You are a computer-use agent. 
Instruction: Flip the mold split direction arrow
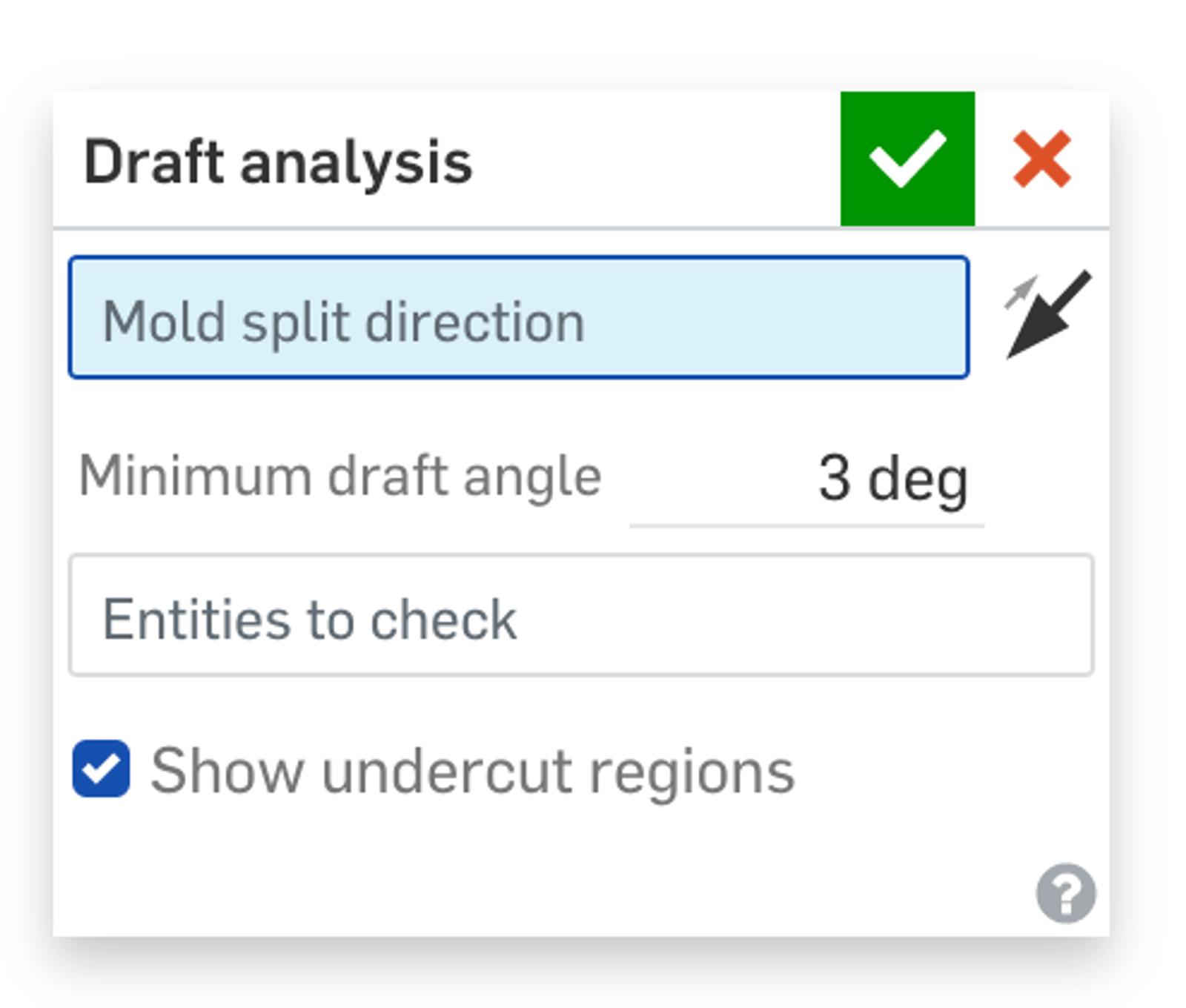pyautogui.click(x=1047, y=315)
